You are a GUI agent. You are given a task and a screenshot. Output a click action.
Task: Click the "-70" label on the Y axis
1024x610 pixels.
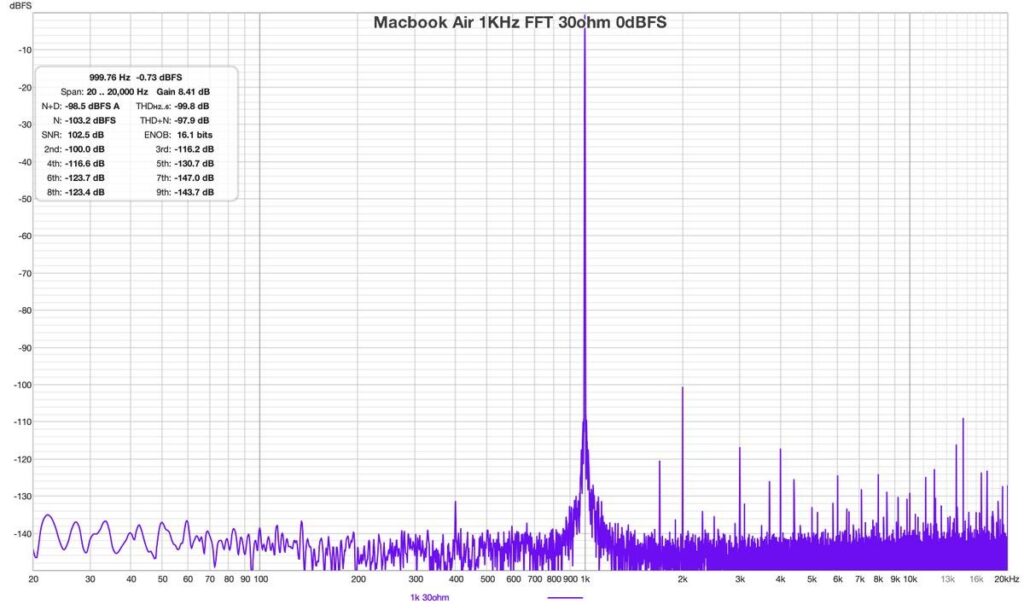point(24,274)
